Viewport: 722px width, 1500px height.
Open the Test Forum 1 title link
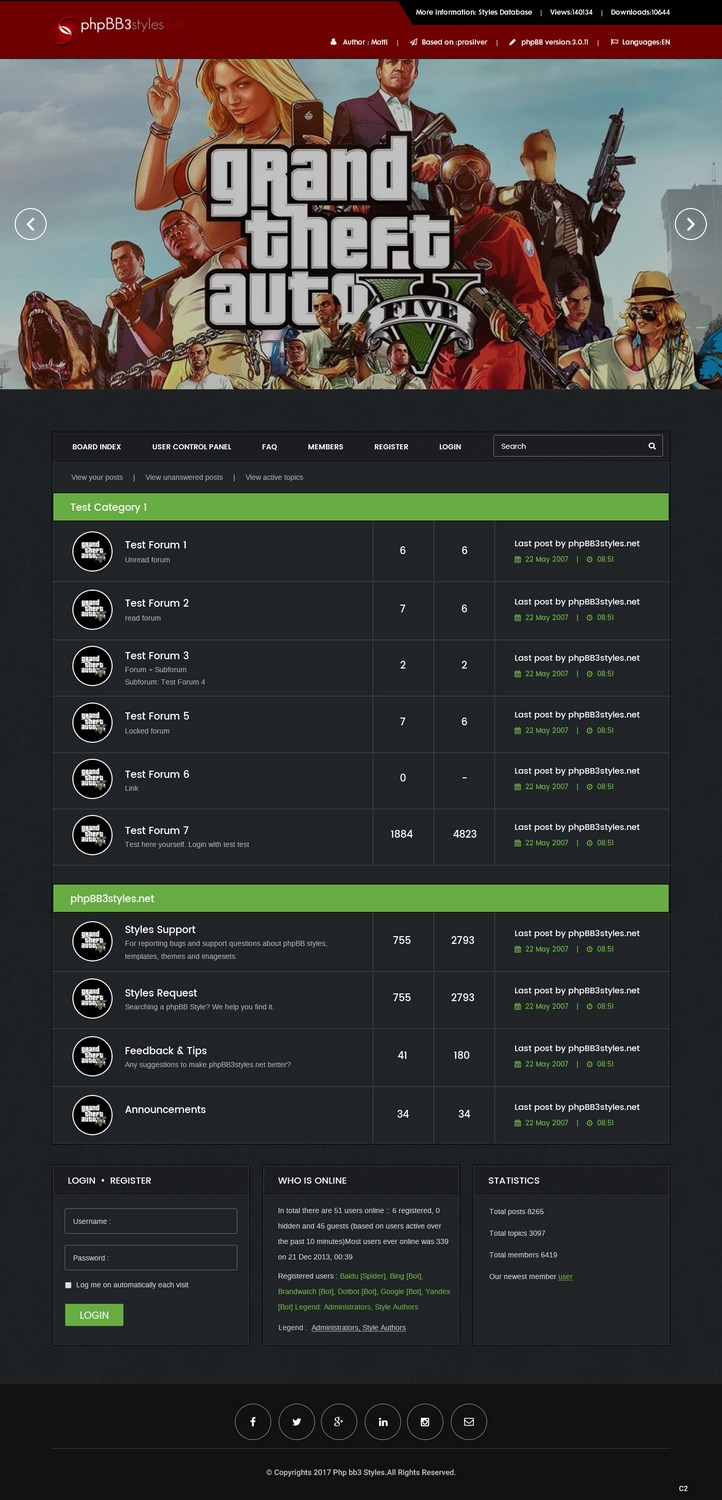coord(155,545)
